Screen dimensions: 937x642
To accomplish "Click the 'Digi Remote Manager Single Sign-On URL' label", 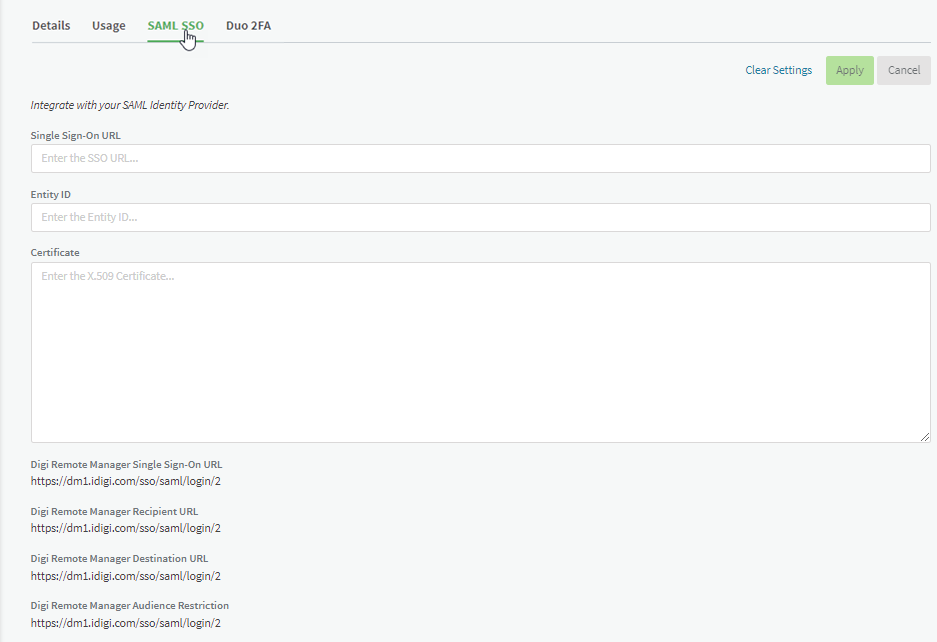I will 126,464.
